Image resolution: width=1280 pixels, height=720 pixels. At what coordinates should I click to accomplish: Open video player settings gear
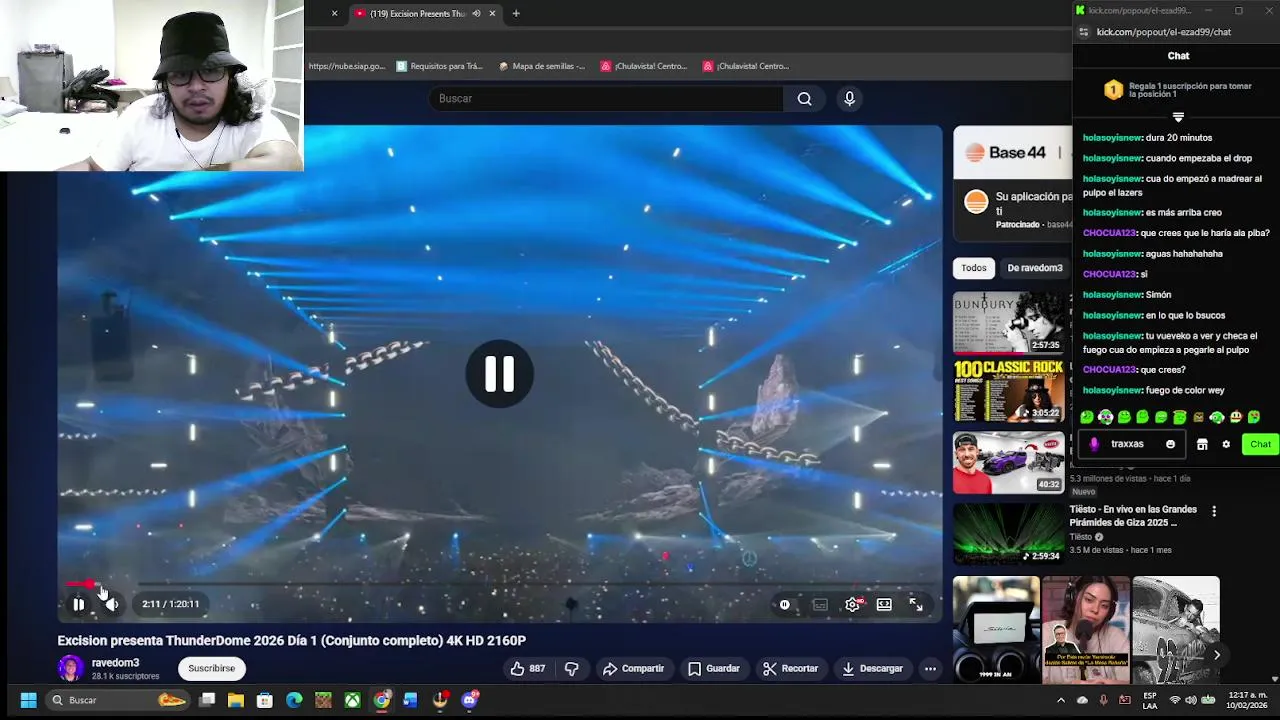coord(852,605)
